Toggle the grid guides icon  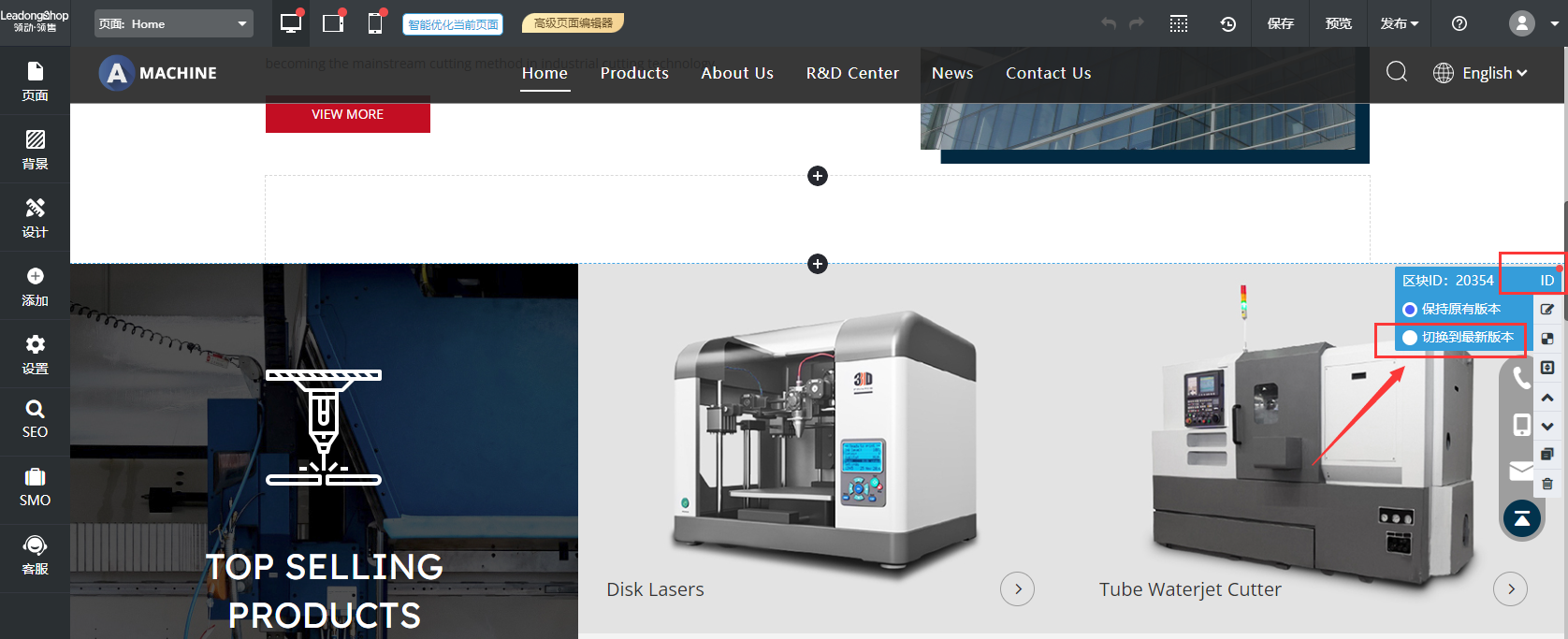pos(1179,23)
